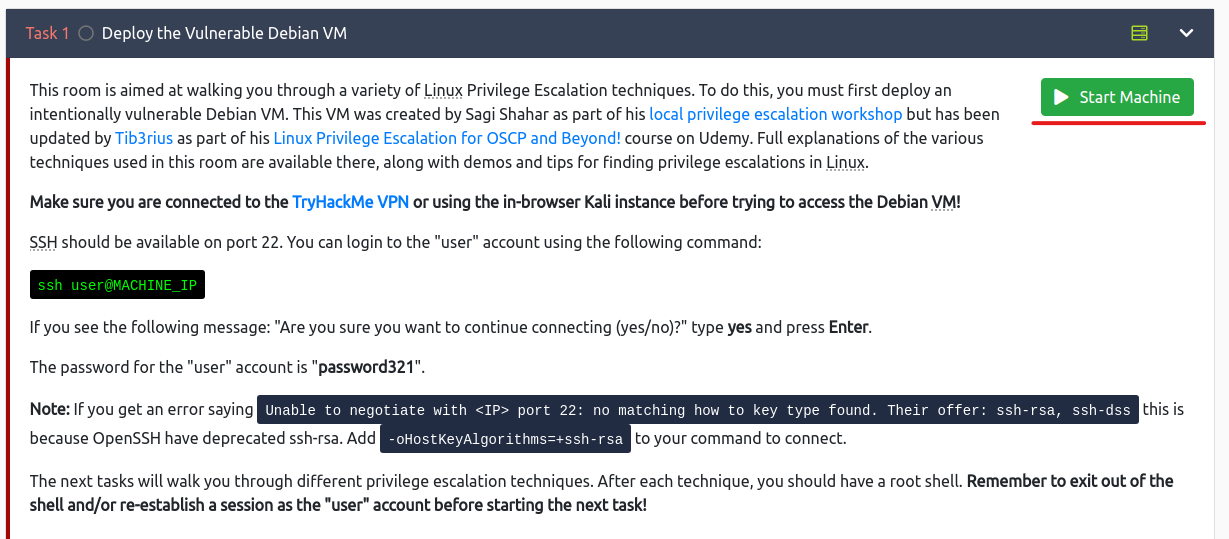Click the play triangle icon beside Start Machine
The width and height of the screenshot is (1229, 539).
coord(1060,97)
